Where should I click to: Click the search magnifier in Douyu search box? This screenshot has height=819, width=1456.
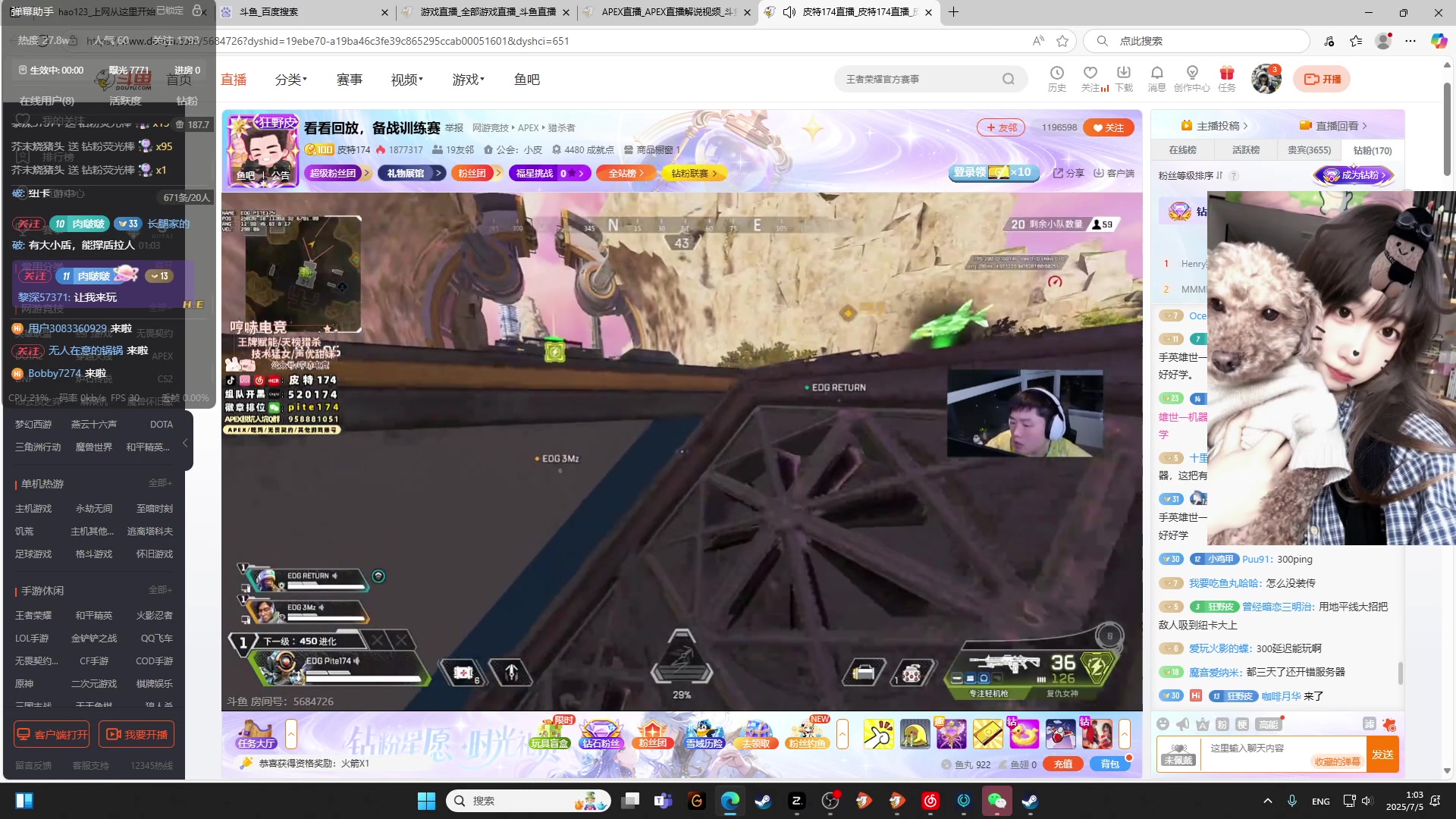[1008, 79]
